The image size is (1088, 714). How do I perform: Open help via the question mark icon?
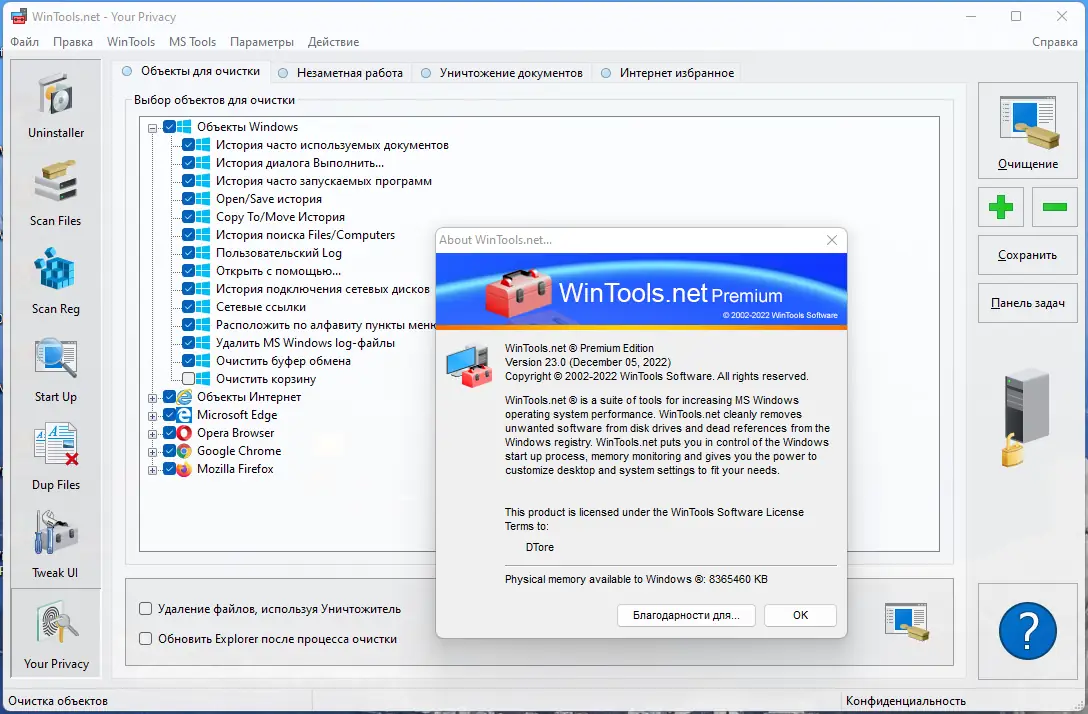pyautogui.click(x=1027, y=630)
